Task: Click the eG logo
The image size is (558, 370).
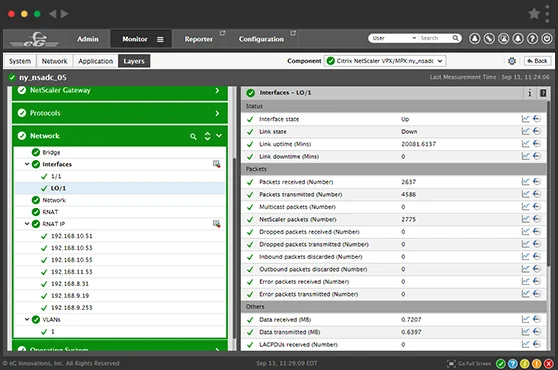Action: point(35,39)
